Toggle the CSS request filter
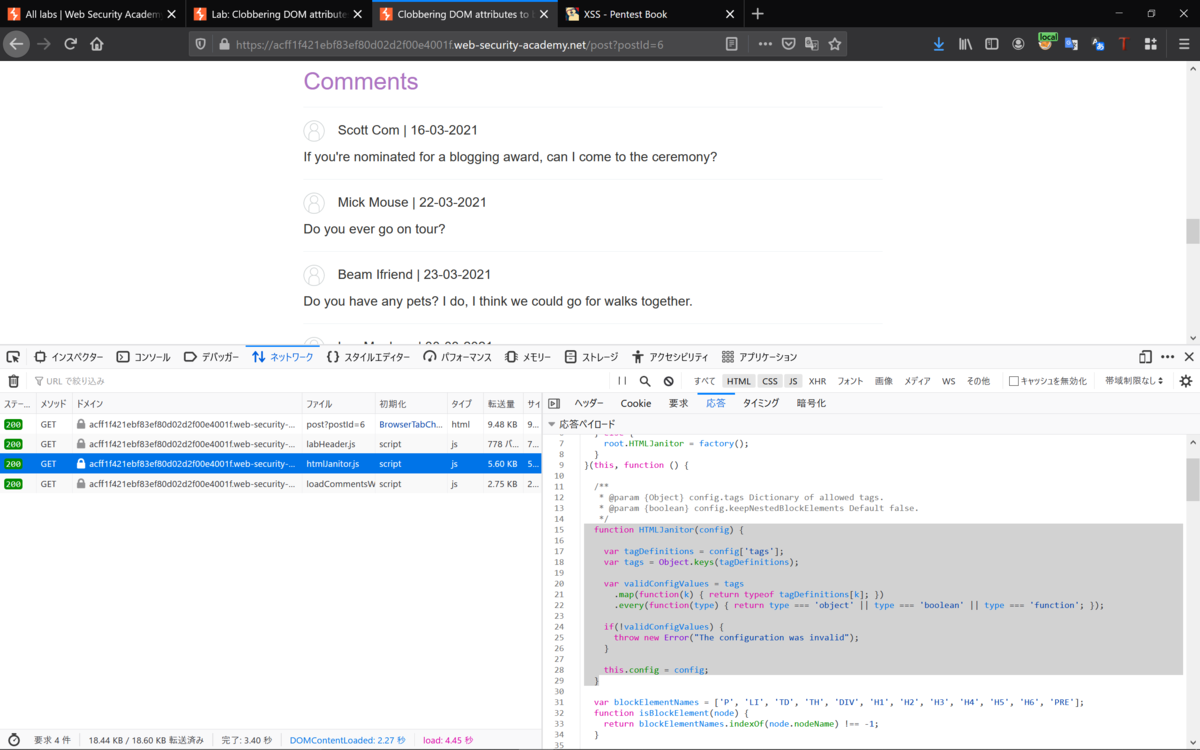1200x750 pixels. [769, 381]
